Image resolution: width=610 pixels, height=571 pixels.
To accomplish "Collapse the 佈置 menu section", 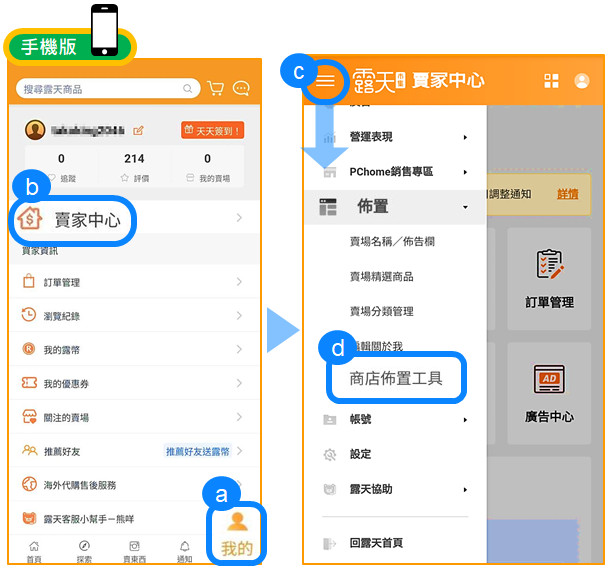I will tap(465, 207).
